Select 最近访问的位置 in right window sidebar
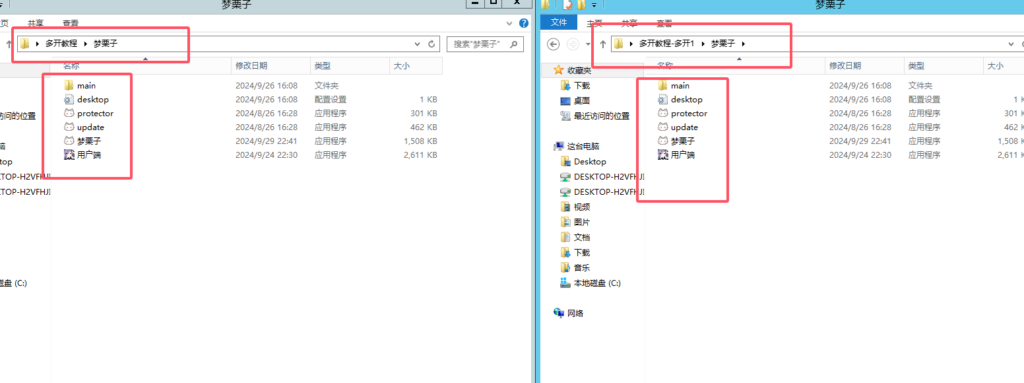 pos(601,116)
